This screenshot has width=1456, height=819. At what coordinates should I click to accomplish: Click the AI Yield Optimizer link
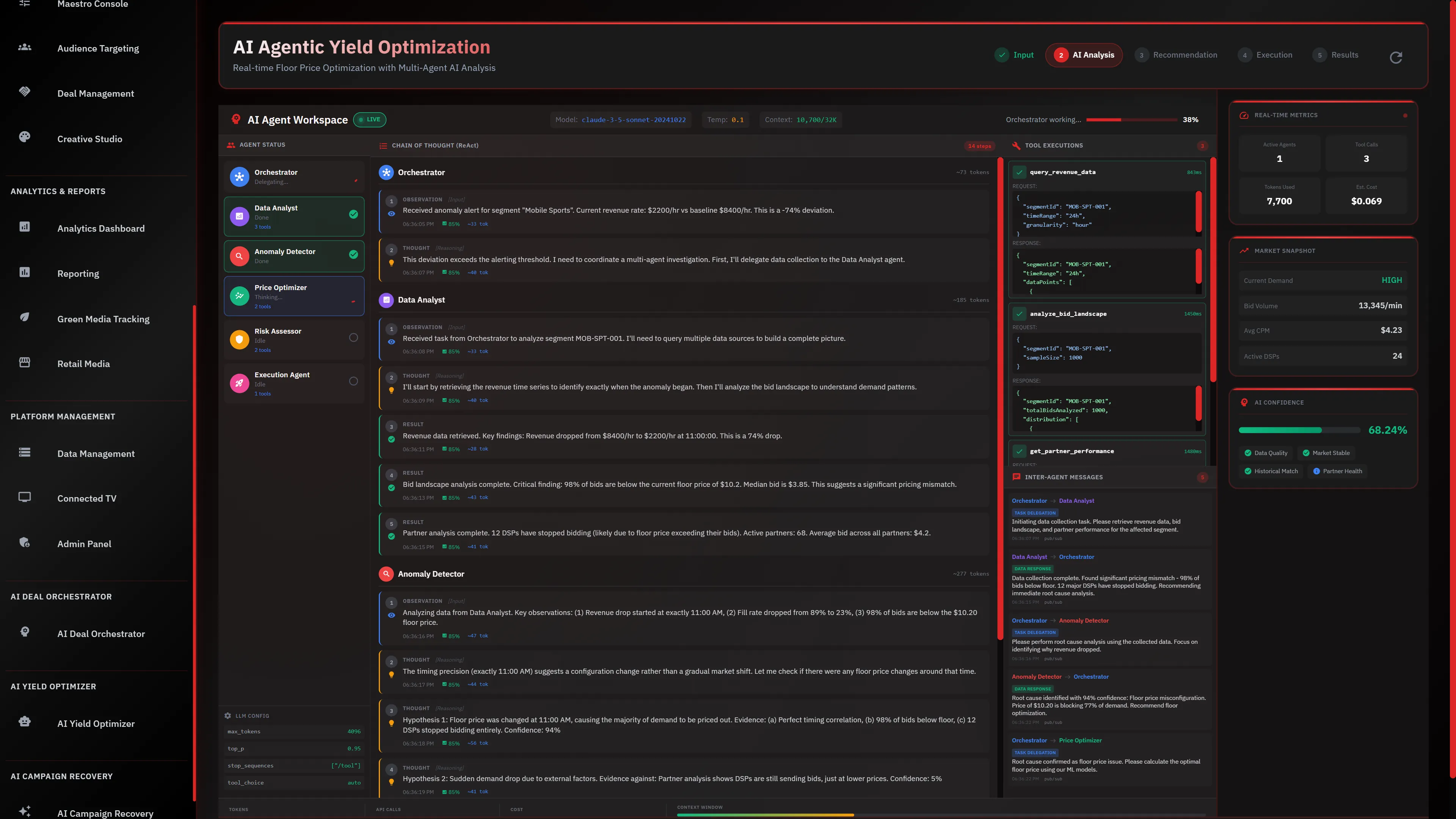(x=96, y=723)
